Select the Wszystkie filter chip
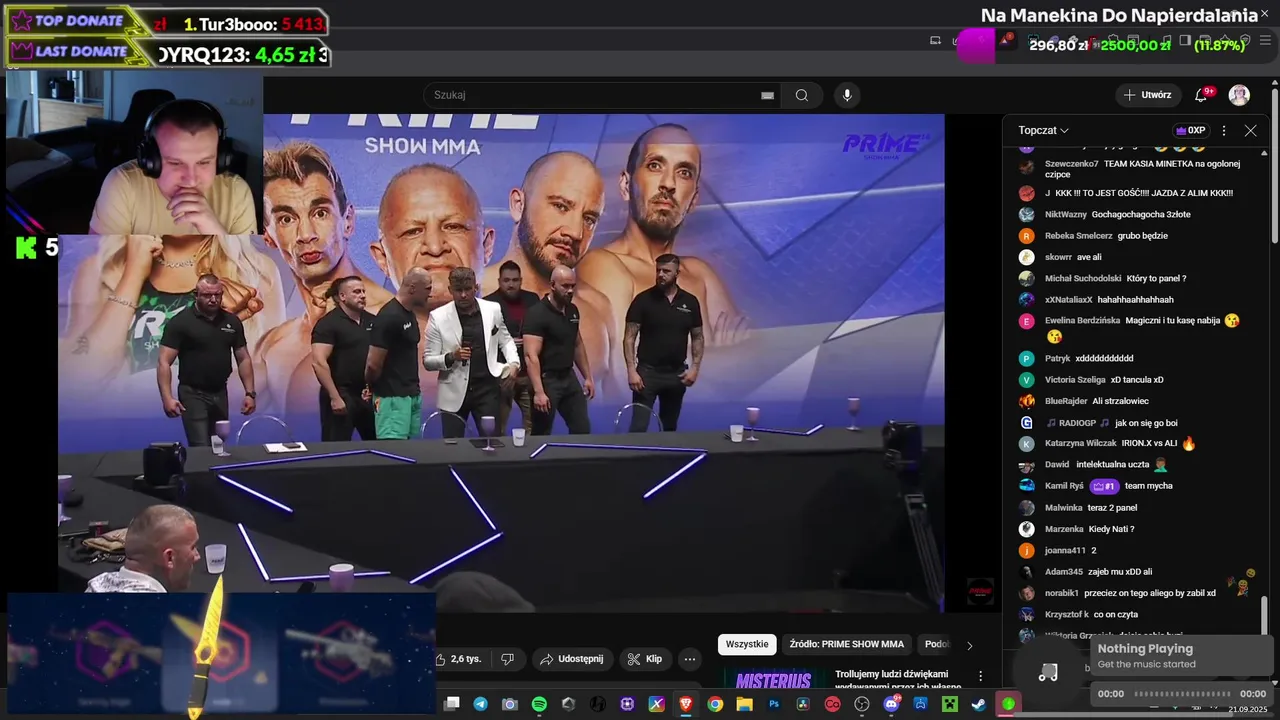 pyautogui.click(x=747, y=644)
